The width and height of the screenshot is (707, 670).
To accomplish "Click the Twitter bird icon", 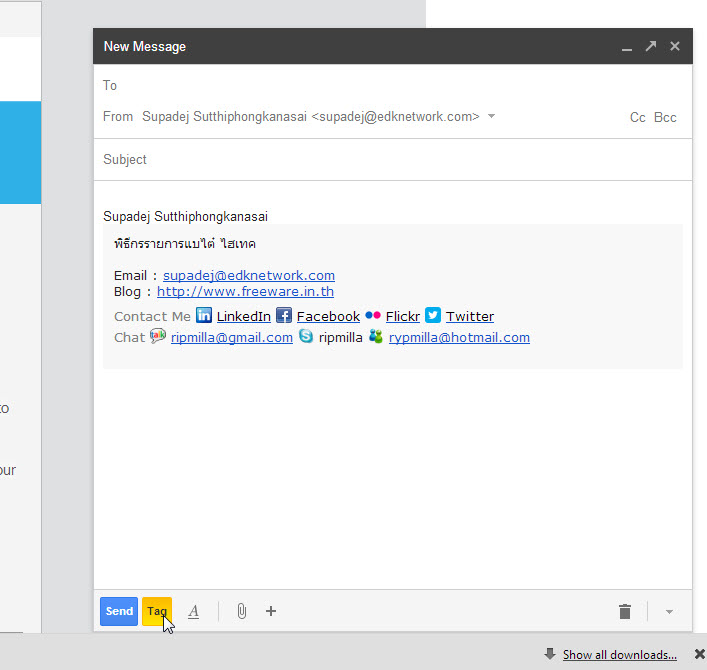I will pos(433,316).
